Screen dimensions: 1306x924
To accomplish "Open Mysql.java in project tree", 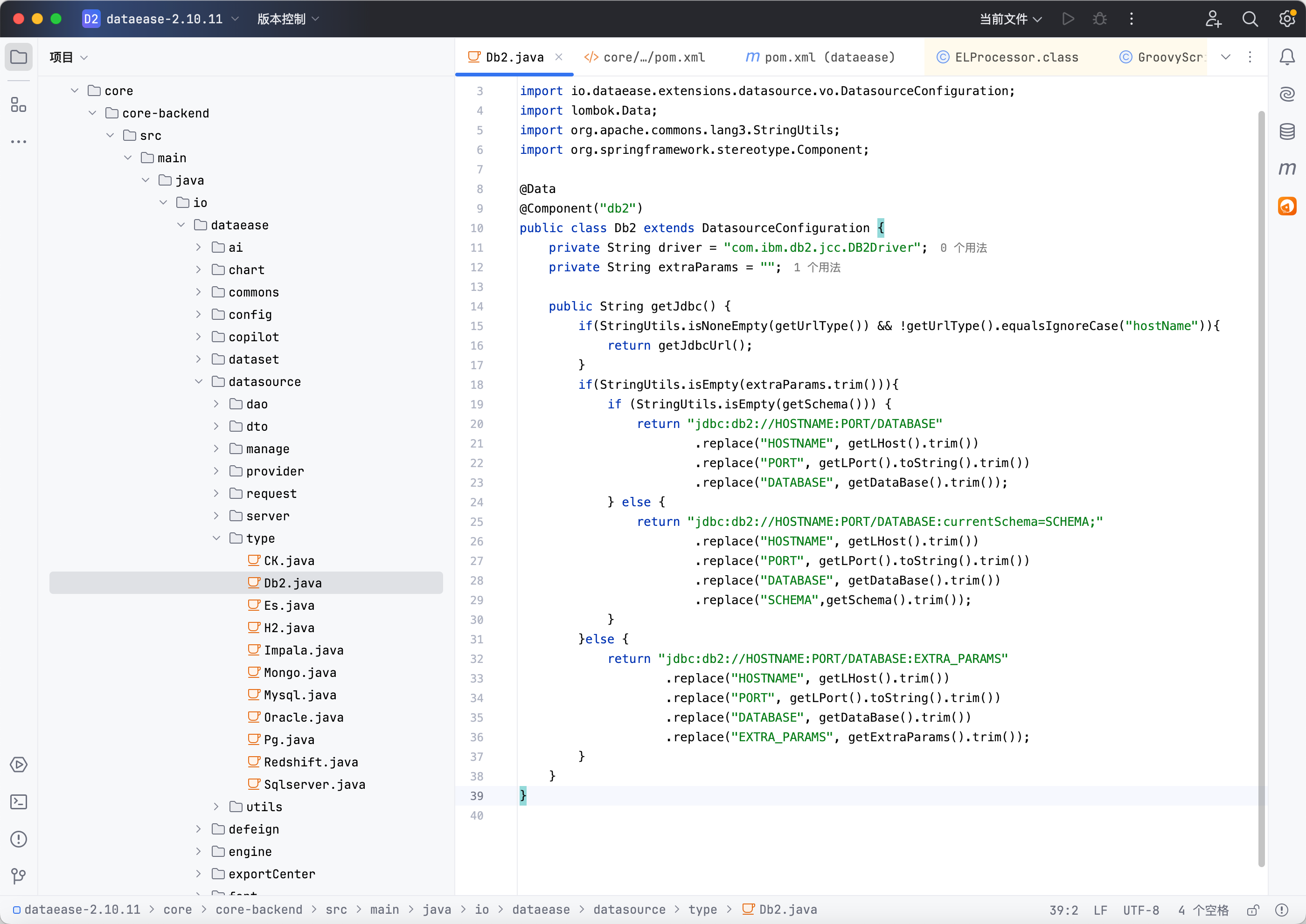I will pos(299,695).
